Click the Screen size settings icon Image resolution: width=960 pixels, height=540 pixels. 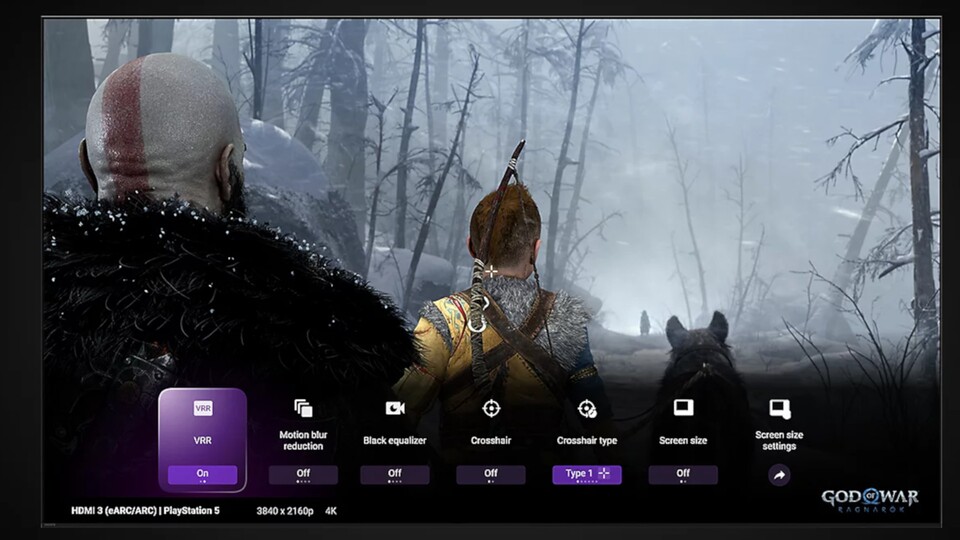click(x=779, y=408)
